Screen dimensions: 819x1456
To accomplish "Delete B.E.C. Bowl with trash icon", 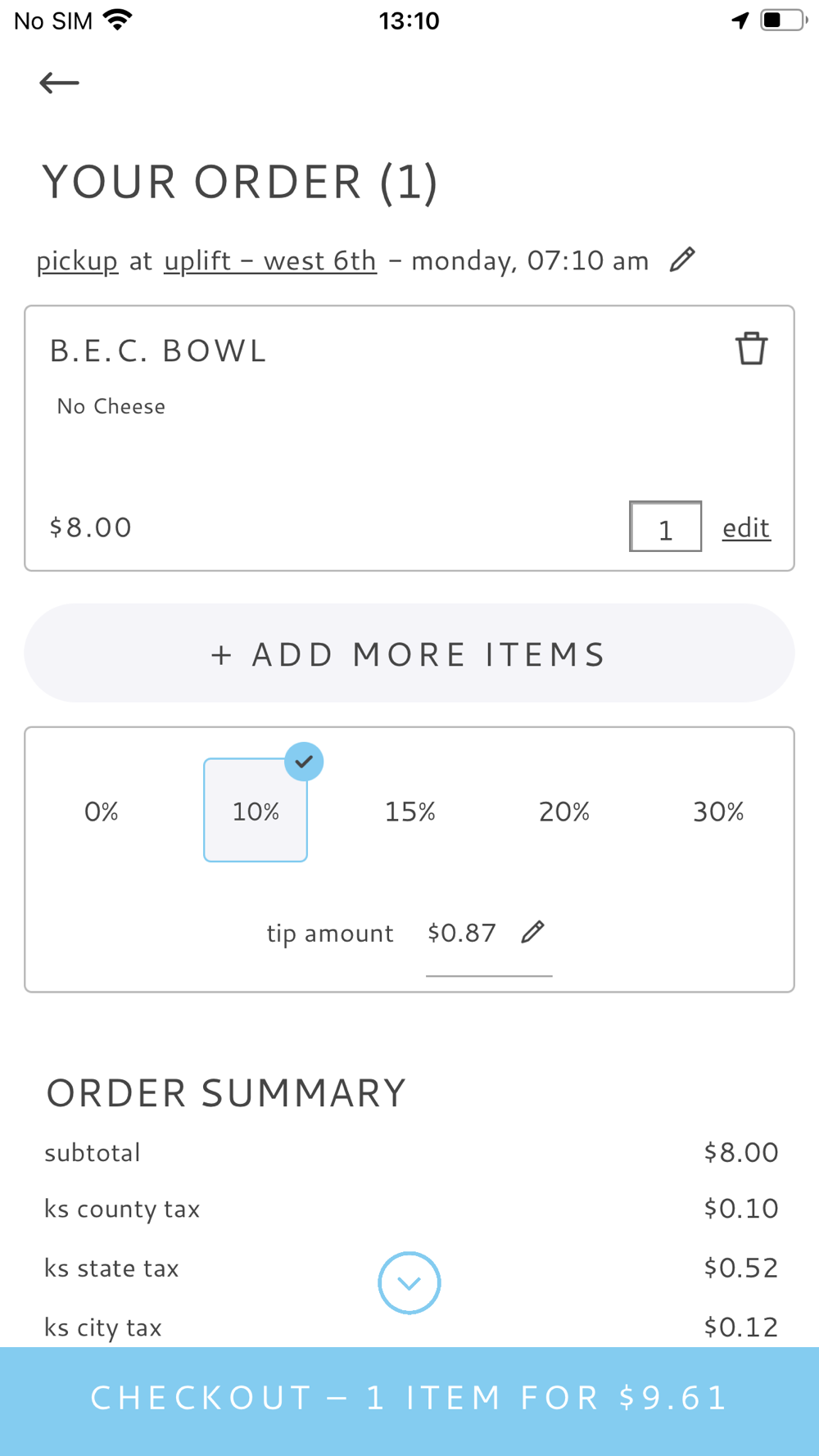I will (x=751, y=349).
